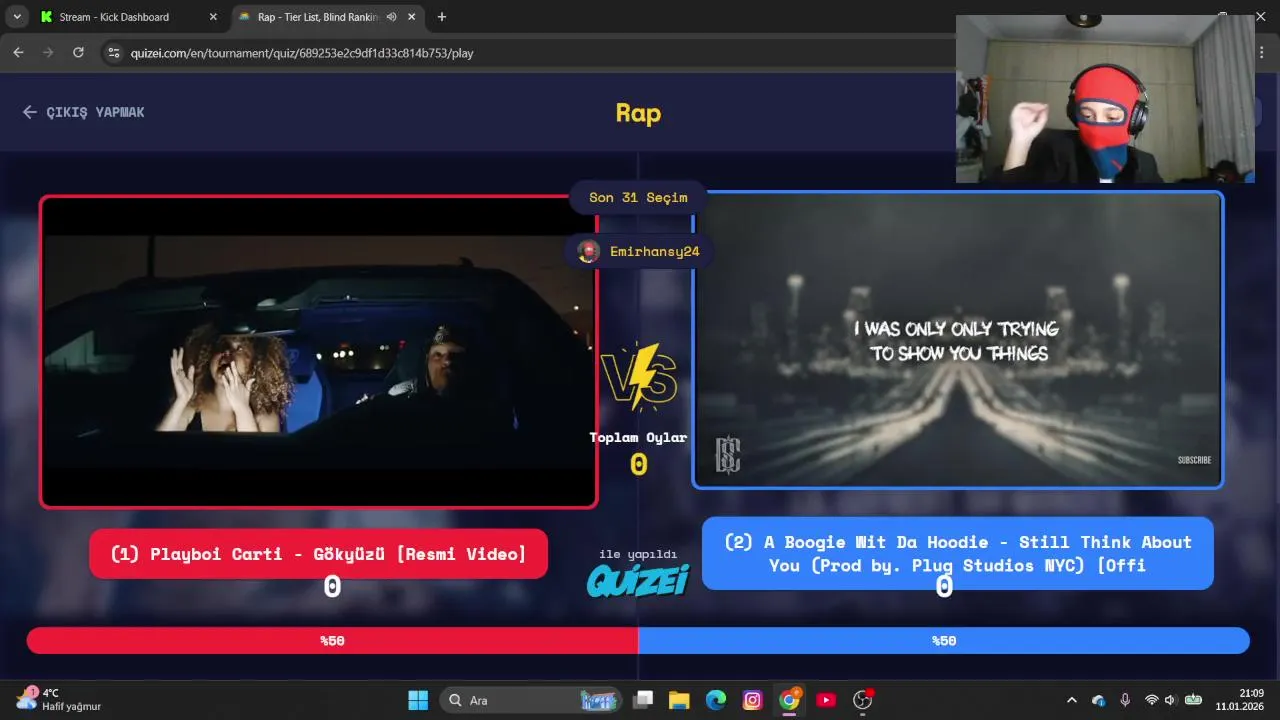Click the microphone tray icon
The width and height of the screenshot is (1280, 720).
[1125, 700]
